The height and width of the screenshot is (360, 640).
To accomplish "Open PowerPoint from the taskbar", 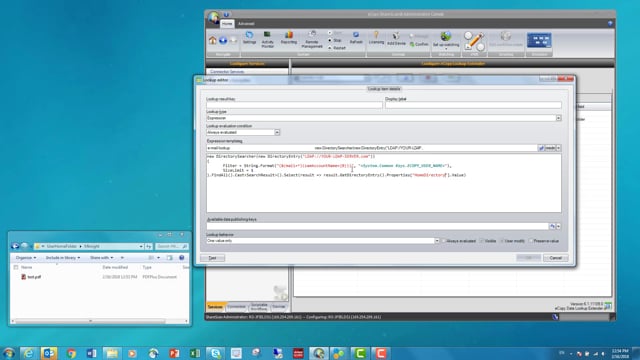I will (x=174, y=353).
